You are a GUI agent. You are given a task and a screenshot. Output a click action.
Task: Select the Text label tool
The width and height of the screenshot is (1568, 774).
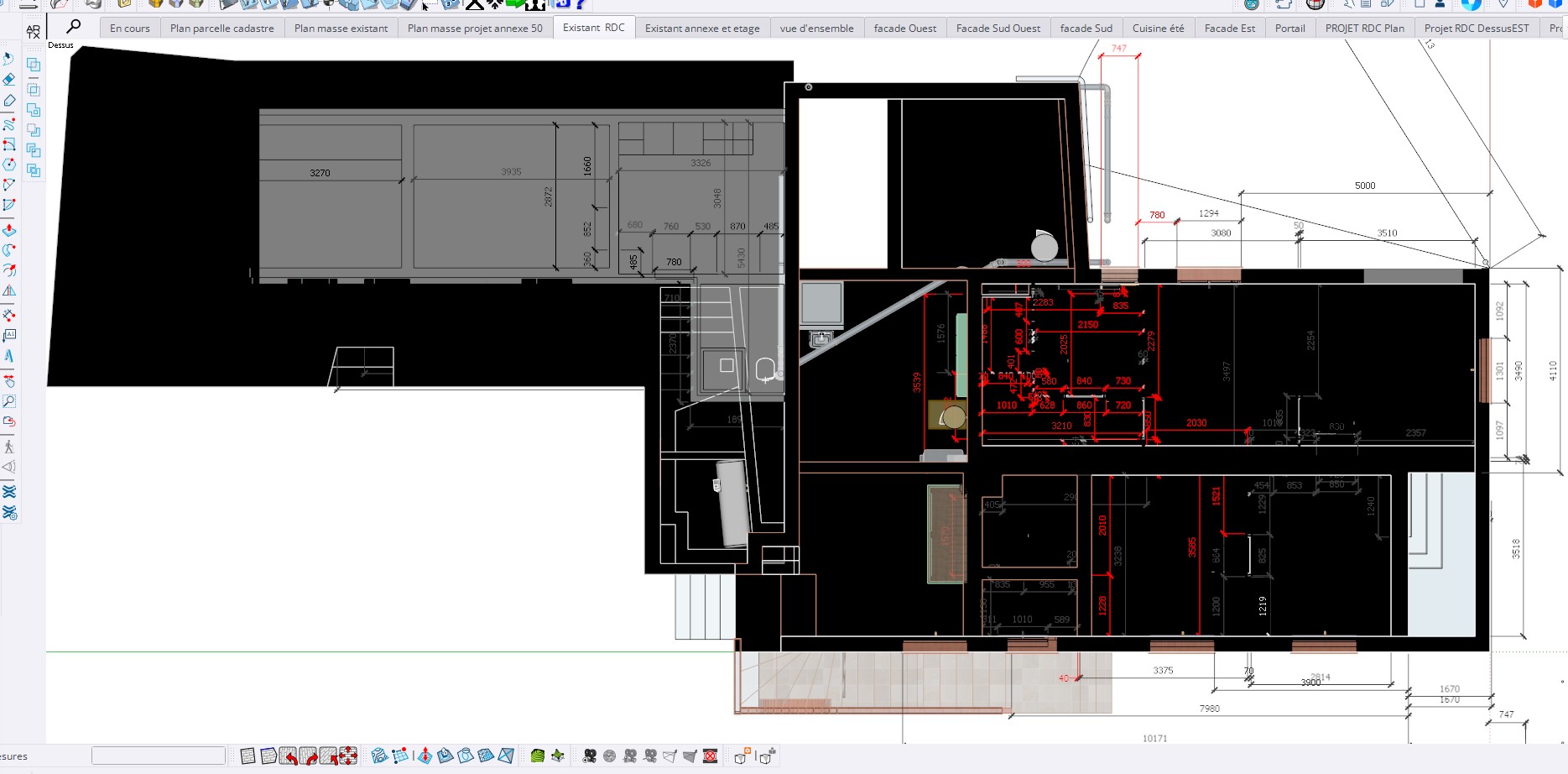[9, 336]
